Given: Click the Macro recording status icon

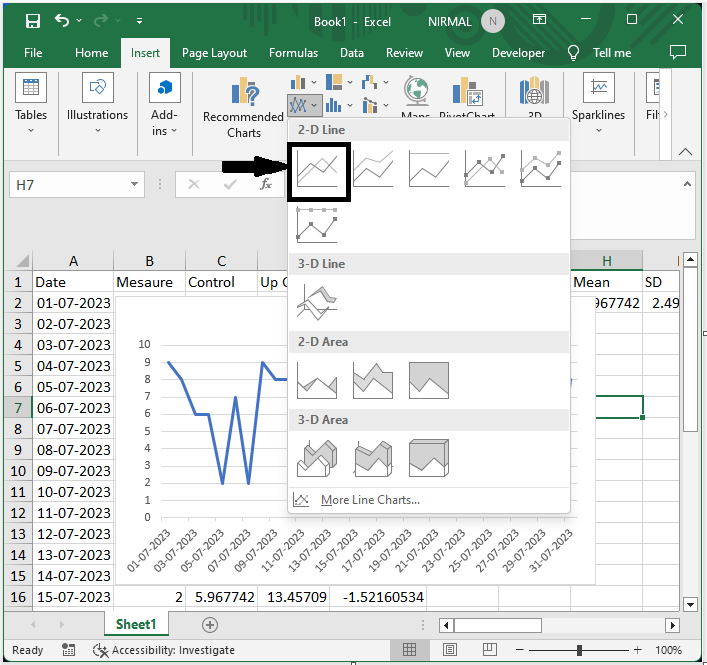Looking at the screenshot, I should point(69,650).
